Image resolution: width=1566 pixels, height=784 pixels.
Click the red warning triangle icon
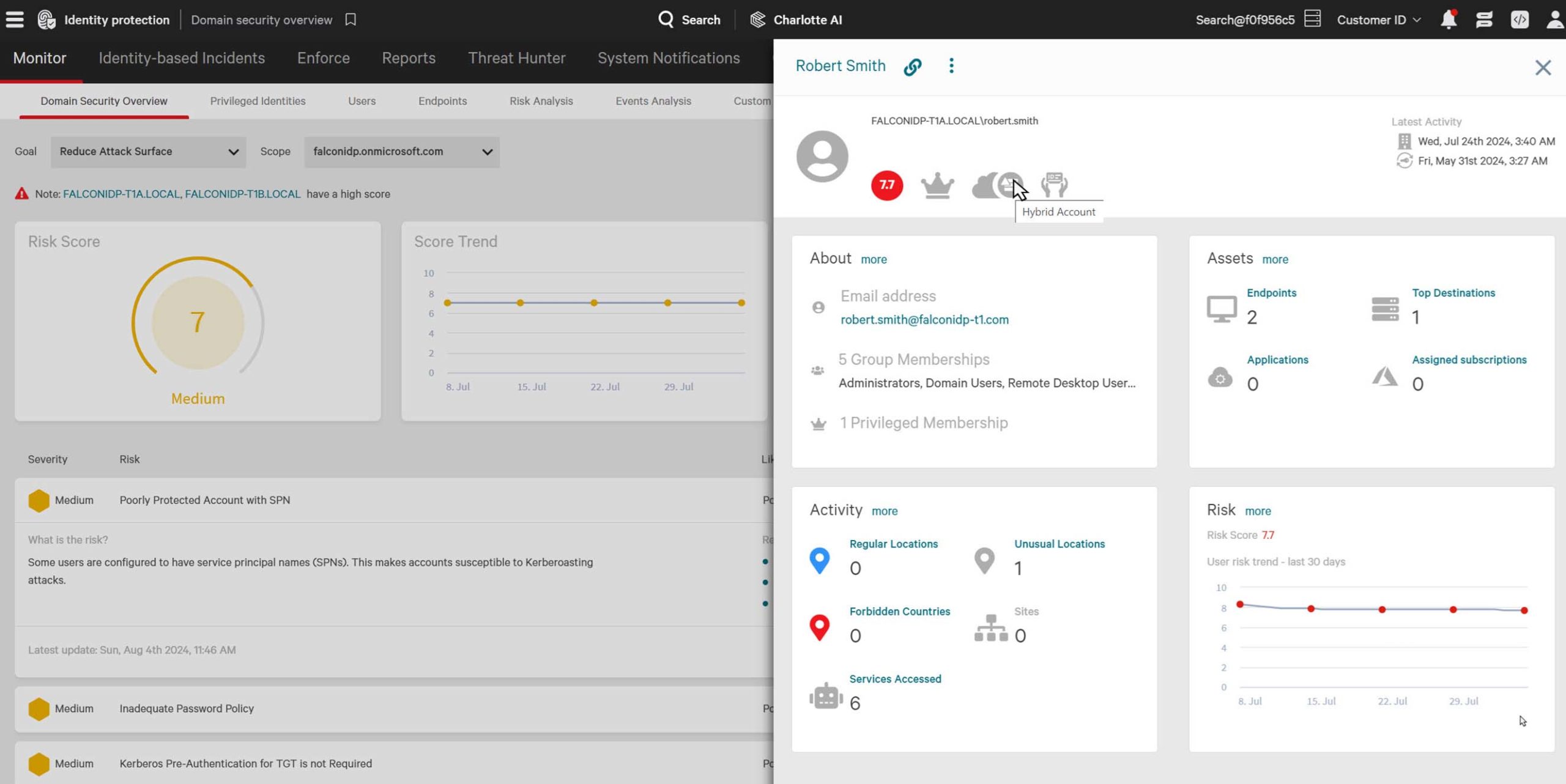point(22,194)
